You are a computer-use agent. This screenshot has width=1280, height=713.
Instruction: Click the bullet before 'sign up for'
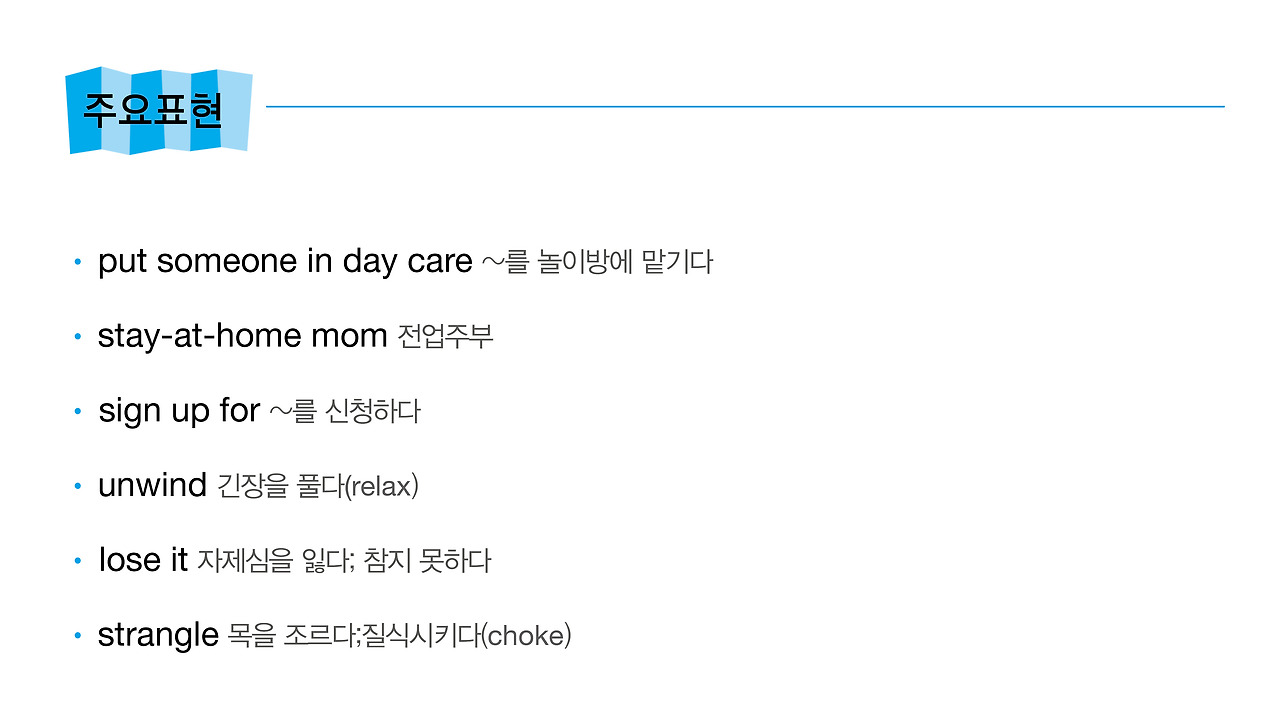coord(77,412)
